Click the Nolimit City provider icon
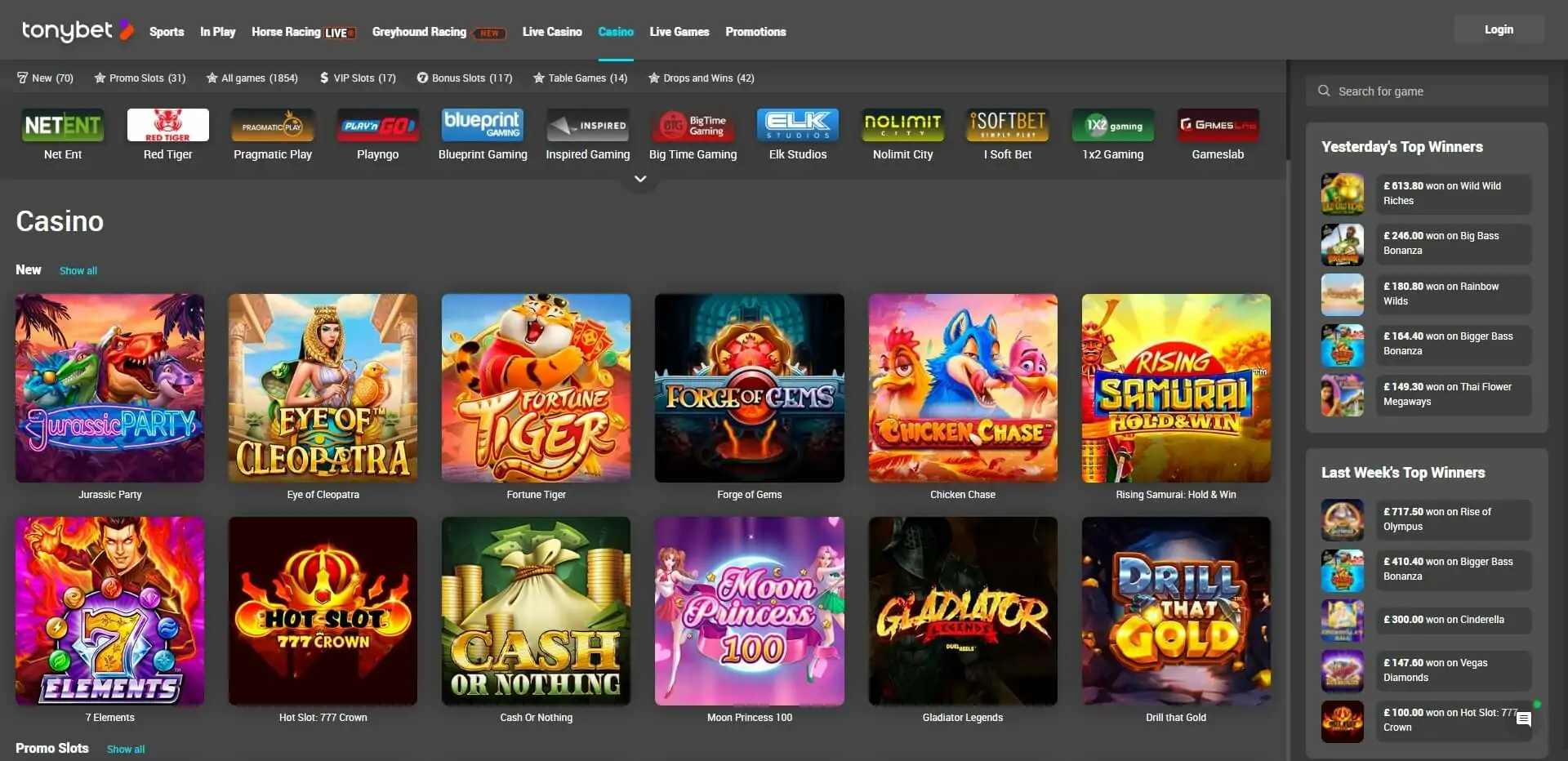Viewport: 1568px width, 761px height. click(x=902, y=127)
